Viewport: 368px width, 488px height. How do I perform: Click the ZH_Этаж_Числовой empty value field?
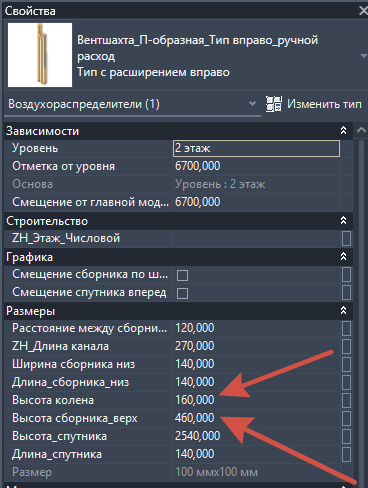pos(256,239)
